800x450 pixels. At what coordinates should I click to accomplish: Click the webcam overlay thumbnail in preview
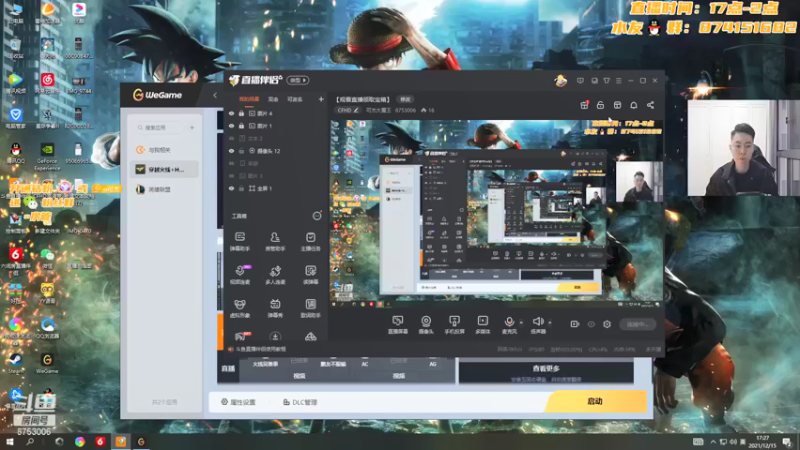pos(639,182)
